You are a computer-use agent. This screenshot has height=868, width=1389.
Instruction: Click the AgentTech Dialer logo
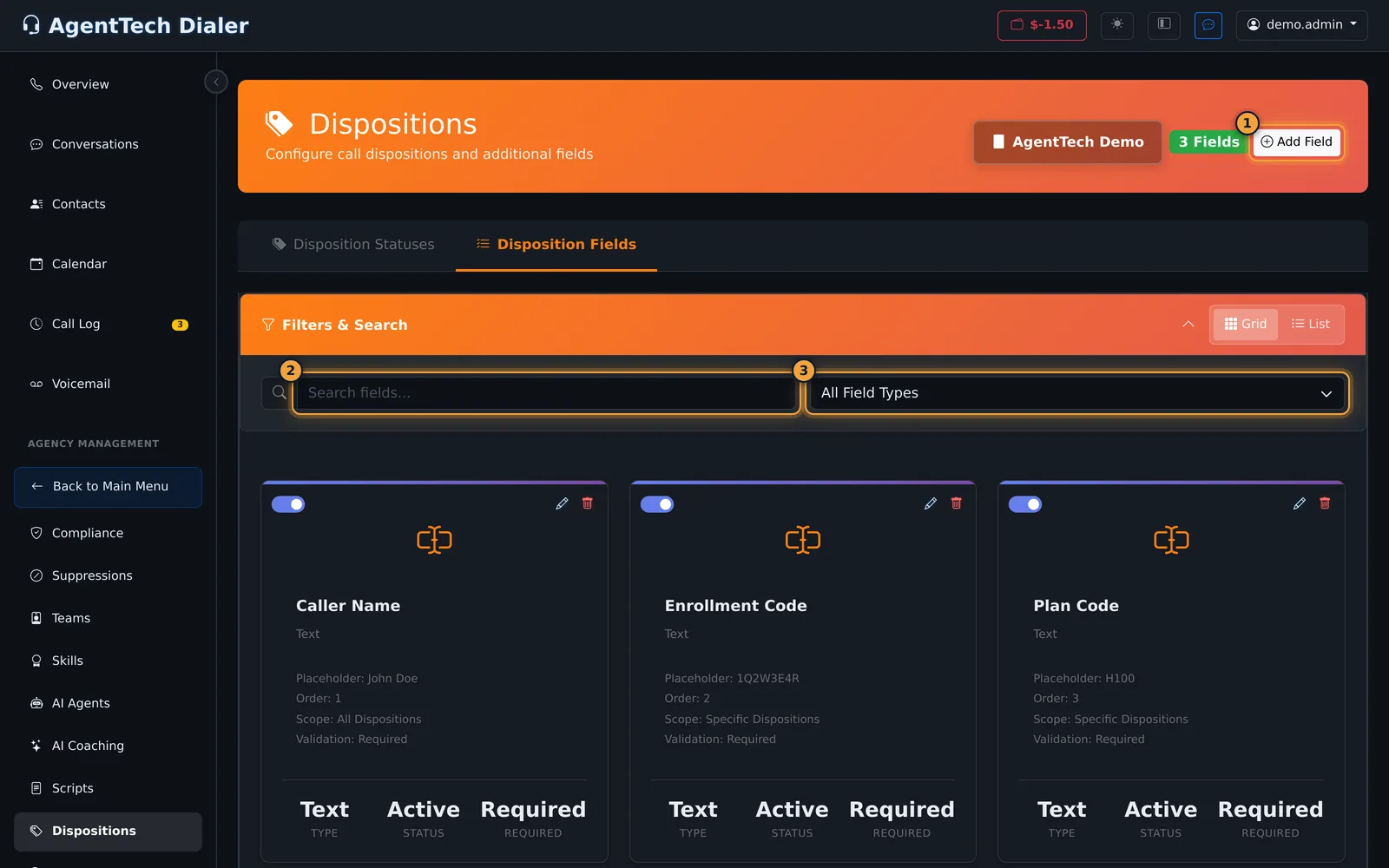(x=136, y=25)
